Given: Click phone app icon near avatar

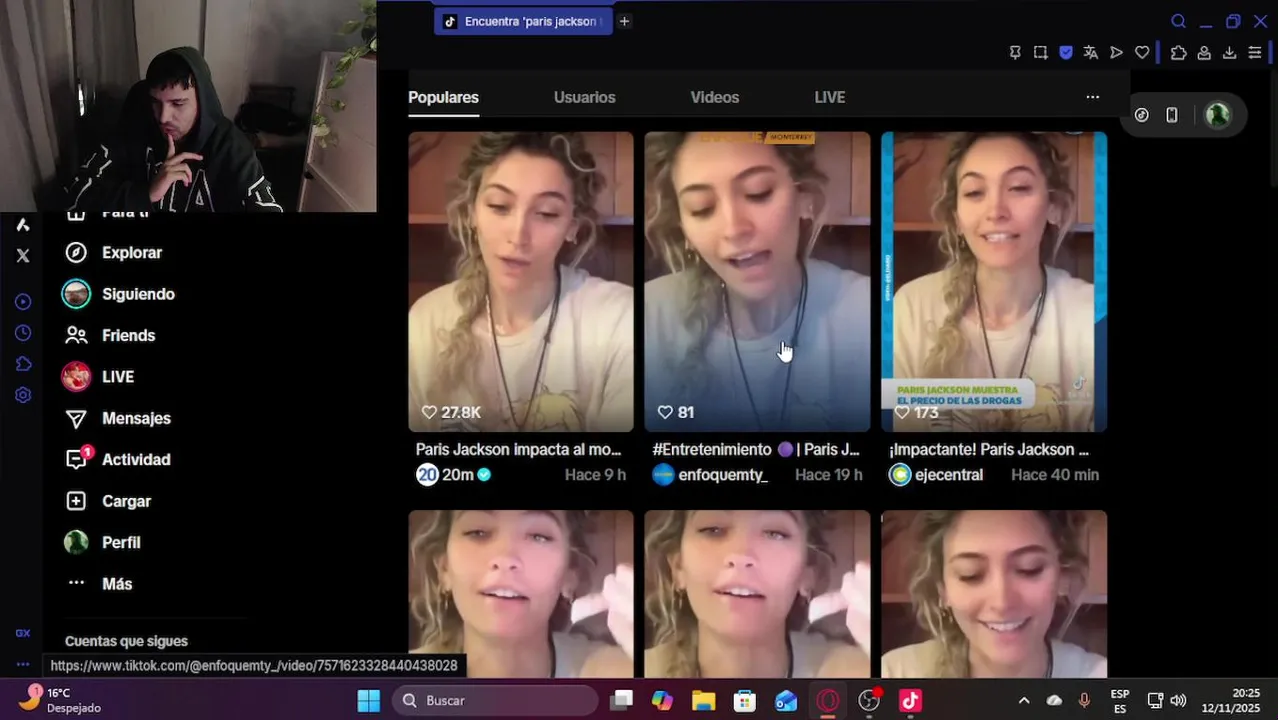Looking at the screenshot, I should pyautogui.click(x=1171, y=115).
